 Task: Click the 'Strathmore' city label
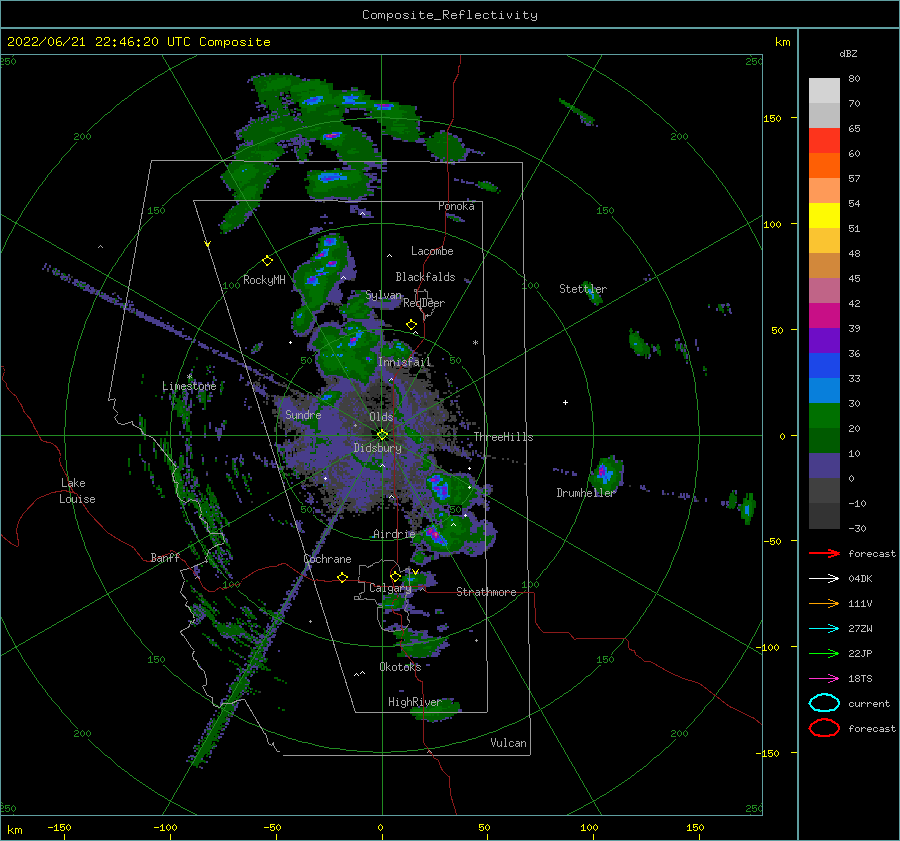tap(486, 592)
